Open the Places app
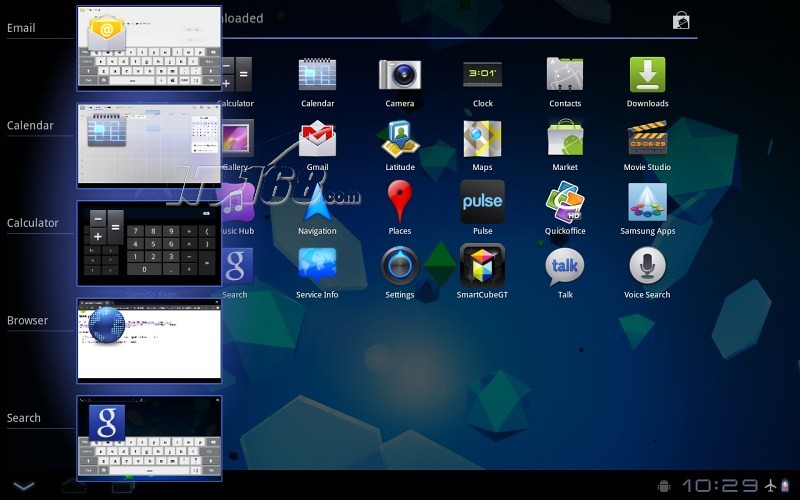This screenshot has width=800, height=500. (x=399, y=203)
